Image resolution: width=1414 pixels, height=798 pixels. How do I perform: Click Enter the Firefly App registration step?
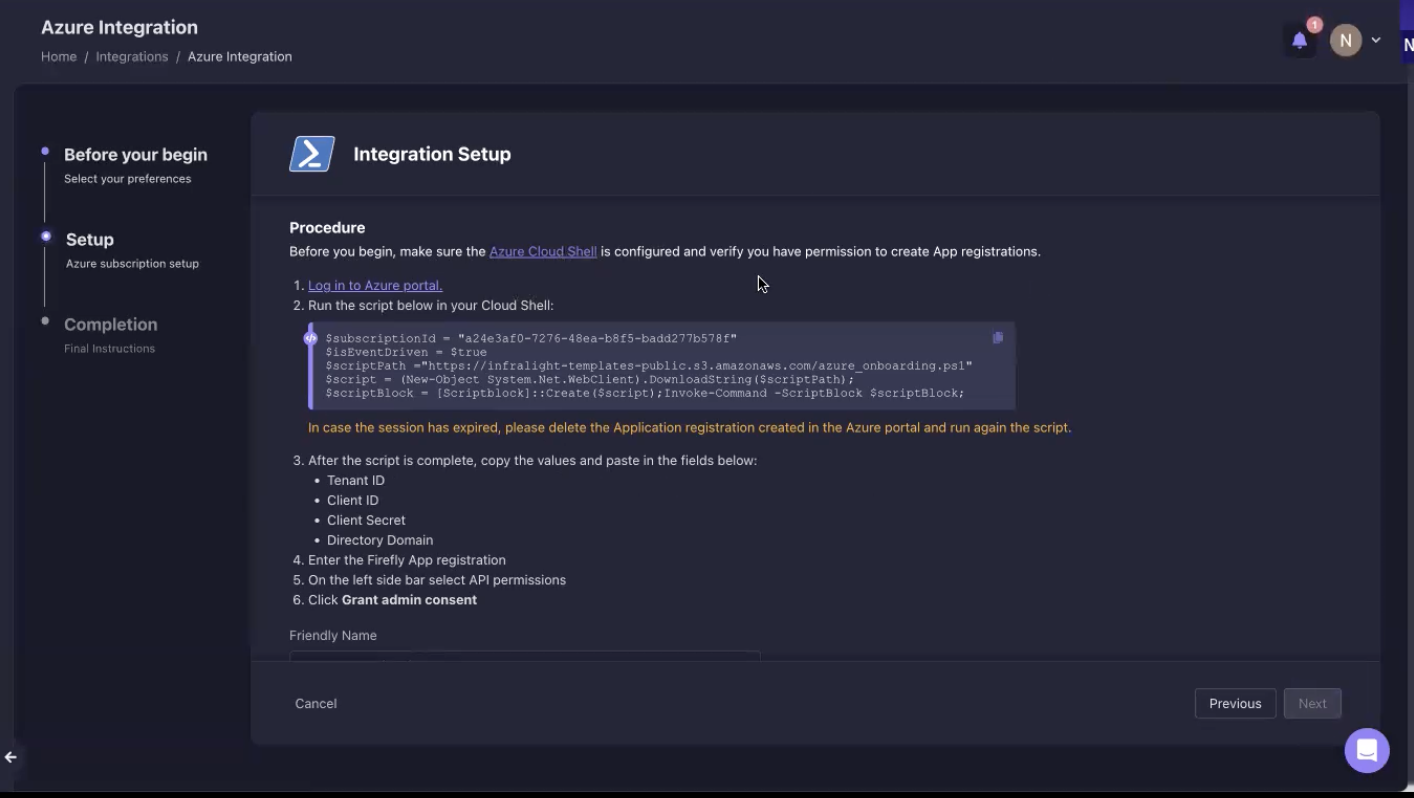[x=407, y=561]
